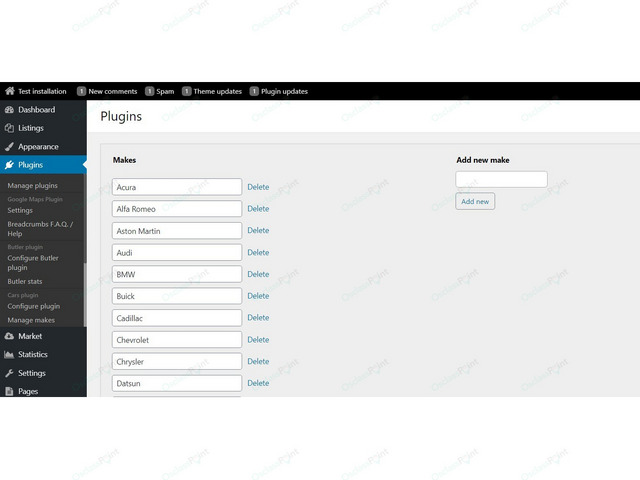Image resolution: width=640 pixels, height=480 pixels.
Task: Click the Cadillac make field
Action: coord(177,318)
